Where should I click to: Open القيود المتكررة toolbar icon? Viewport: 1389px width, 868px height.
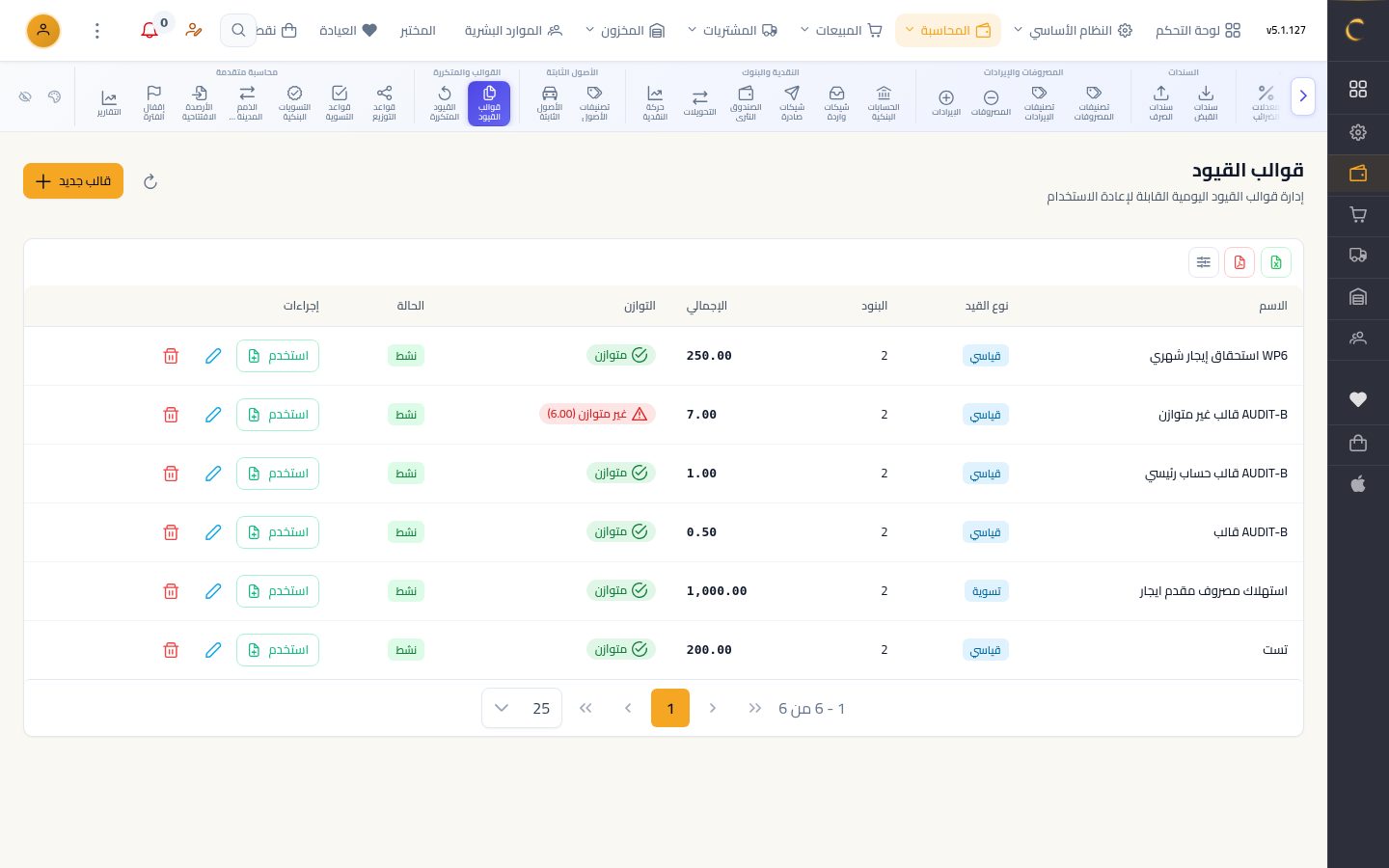[x=445, y=103]
